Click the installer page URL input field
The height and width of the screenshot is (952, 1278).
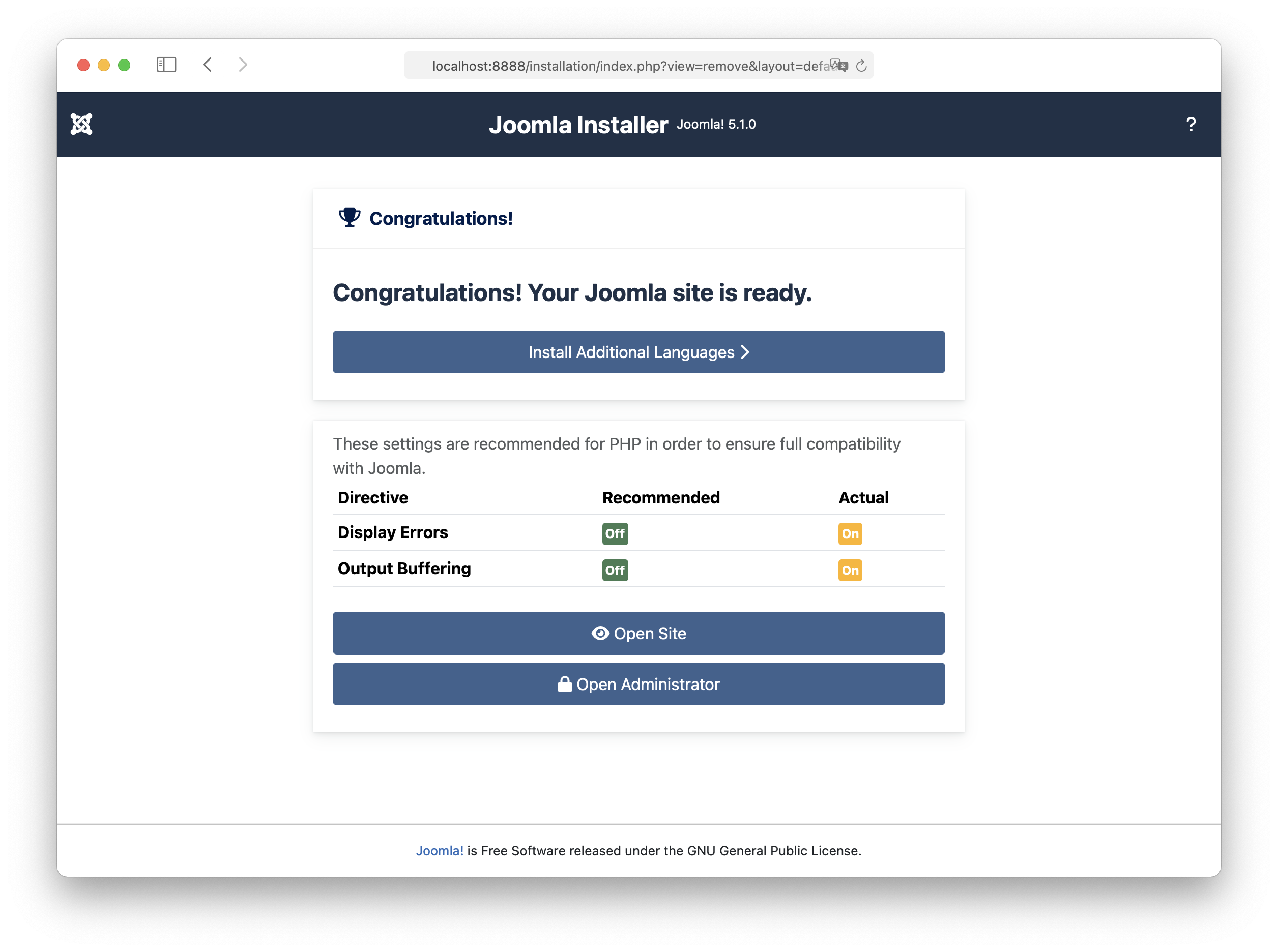pos(639,66)
